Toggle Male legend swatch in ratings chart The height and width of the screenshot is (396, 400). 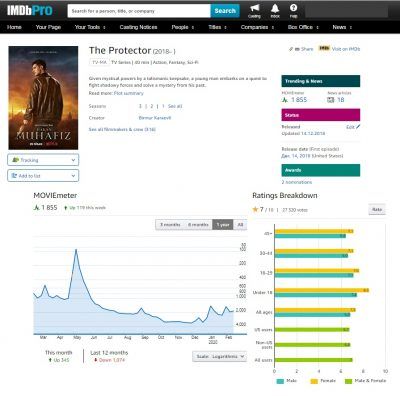[280, 381]
